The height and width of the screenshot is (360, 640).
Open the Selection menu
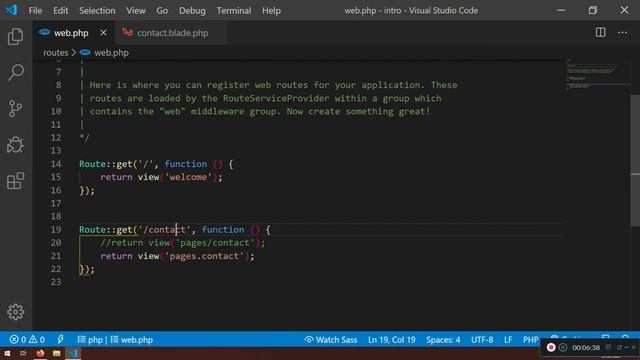[97, 11]
